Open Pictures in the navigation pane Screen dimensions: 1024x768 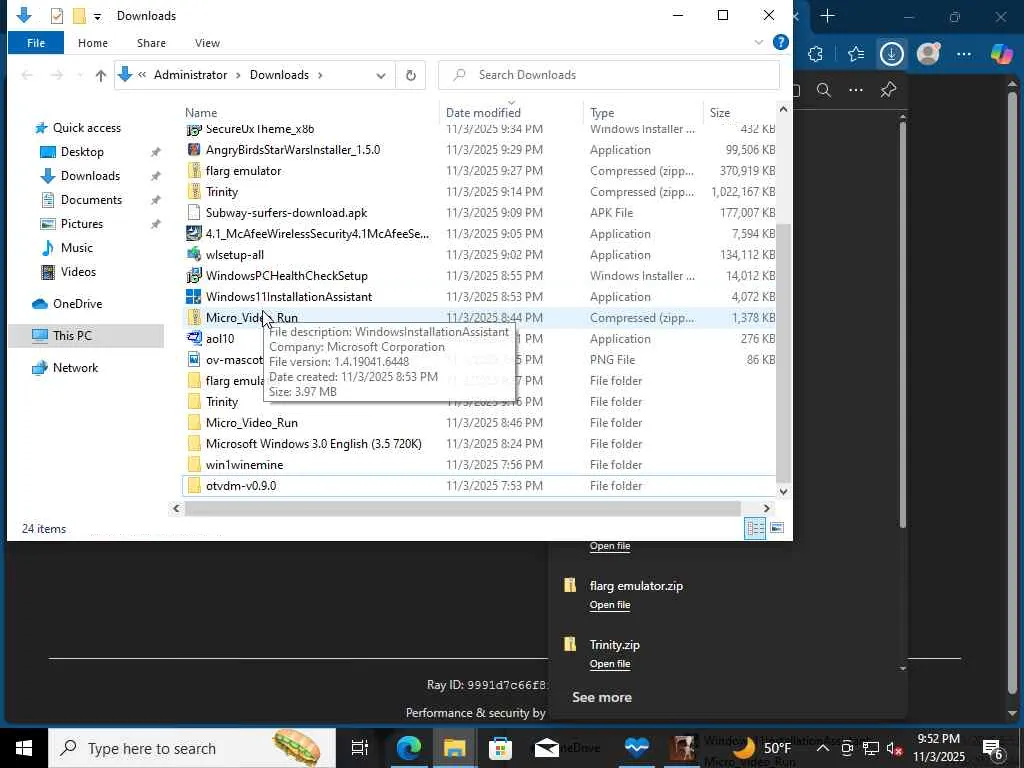82,224
